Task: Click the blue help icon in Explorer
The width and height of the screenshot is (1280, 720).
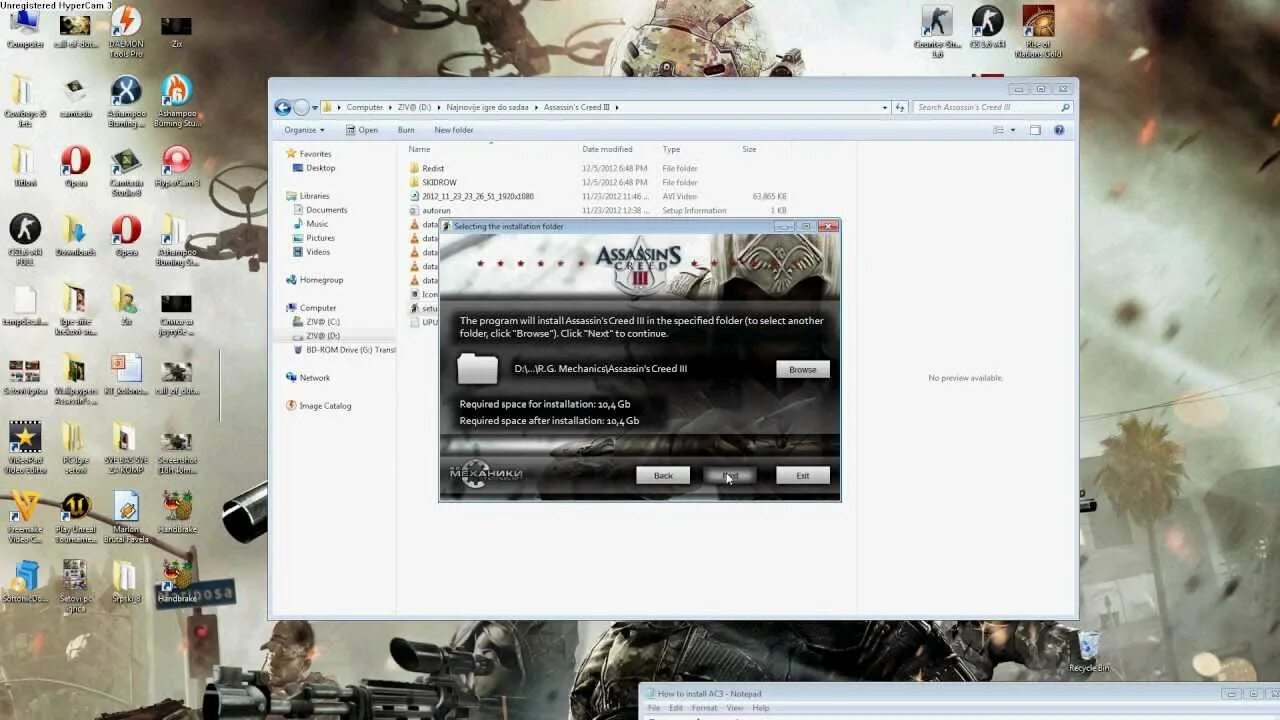Action: (x=1059, y=130)
